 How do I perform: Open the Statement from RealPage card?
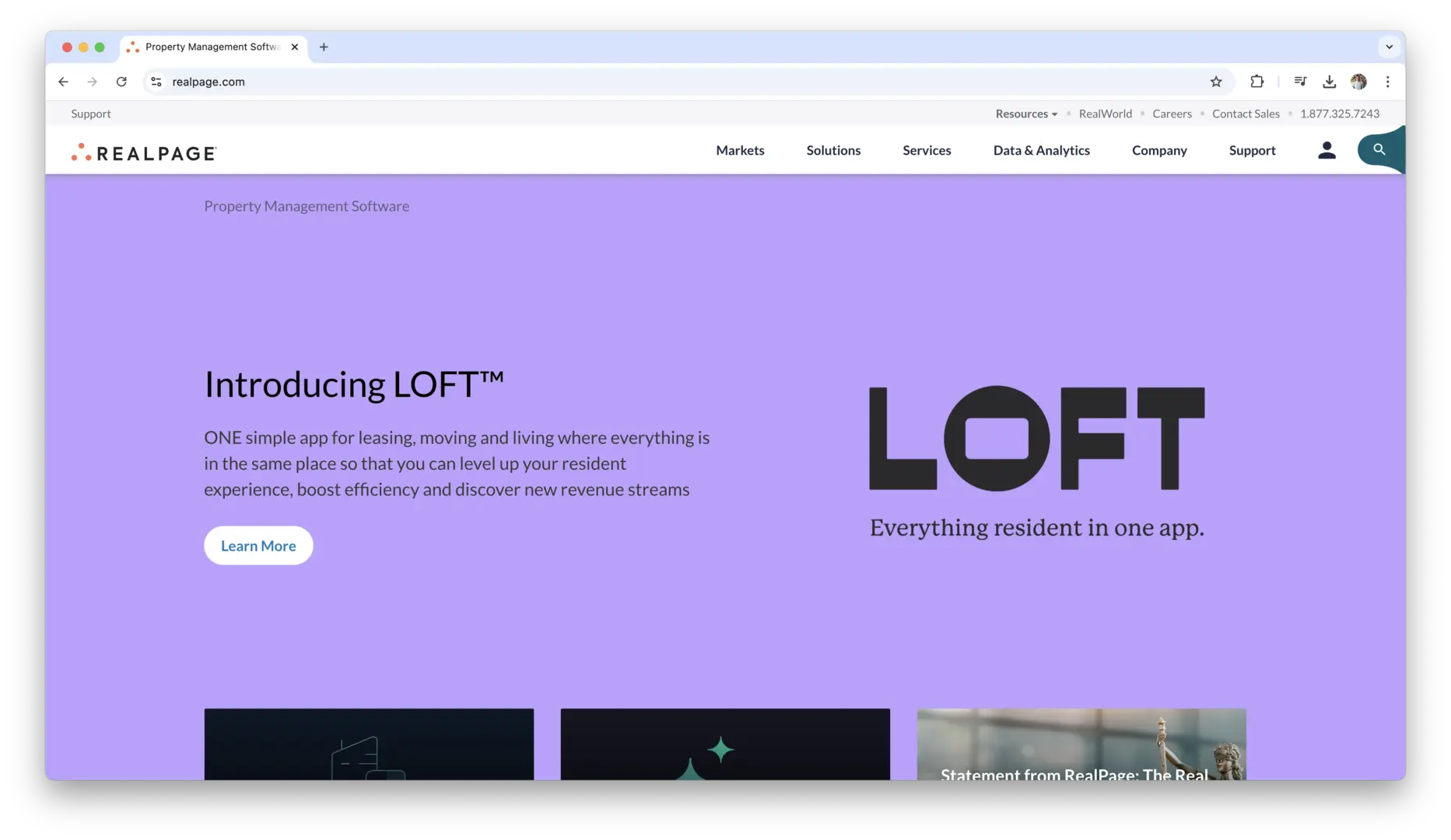click(x=1081, y=744)
